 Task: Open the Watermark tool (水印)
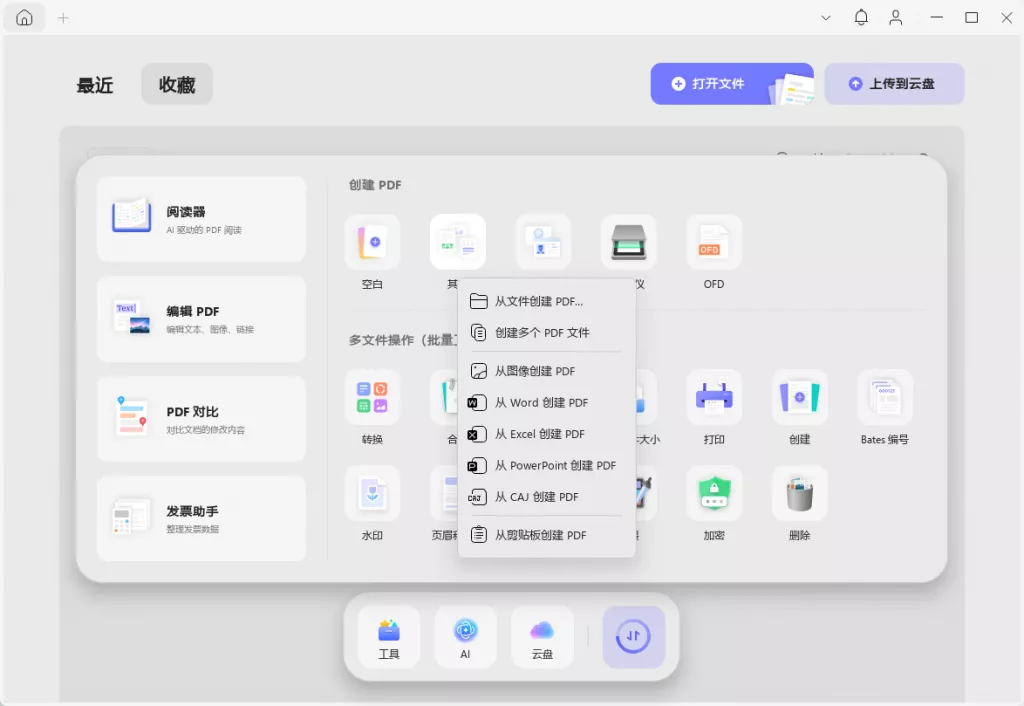(372, 493)
